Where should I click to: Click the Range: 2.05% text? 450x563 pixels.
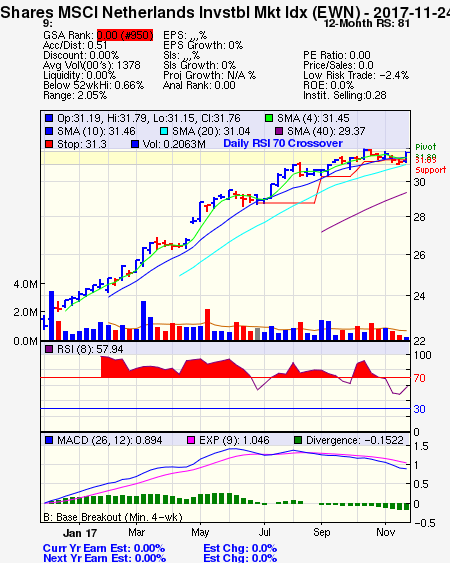click(x=75, y=96)
